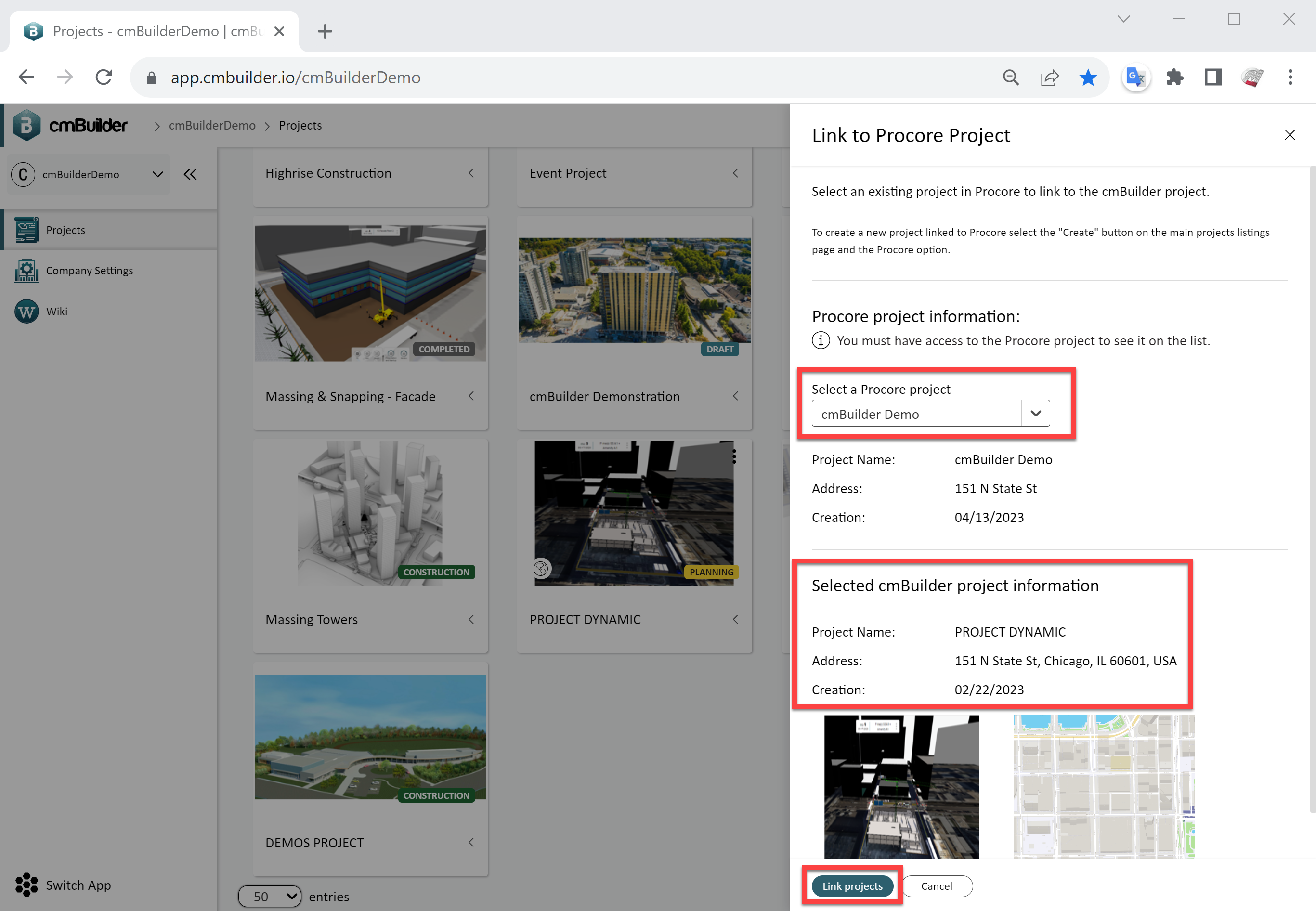The width and height of the screenshot is (1316, 911).
Task: Click the Link projects button
Action: (x=852, y=886)
